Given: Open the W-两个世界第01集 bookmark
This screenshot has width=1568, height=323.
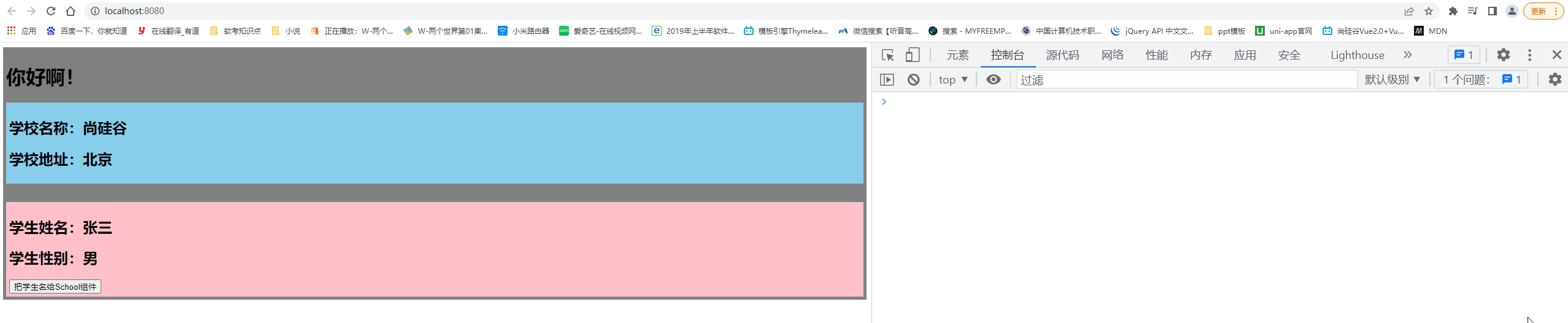Looking at the screenshot, I should coord(446,31).
